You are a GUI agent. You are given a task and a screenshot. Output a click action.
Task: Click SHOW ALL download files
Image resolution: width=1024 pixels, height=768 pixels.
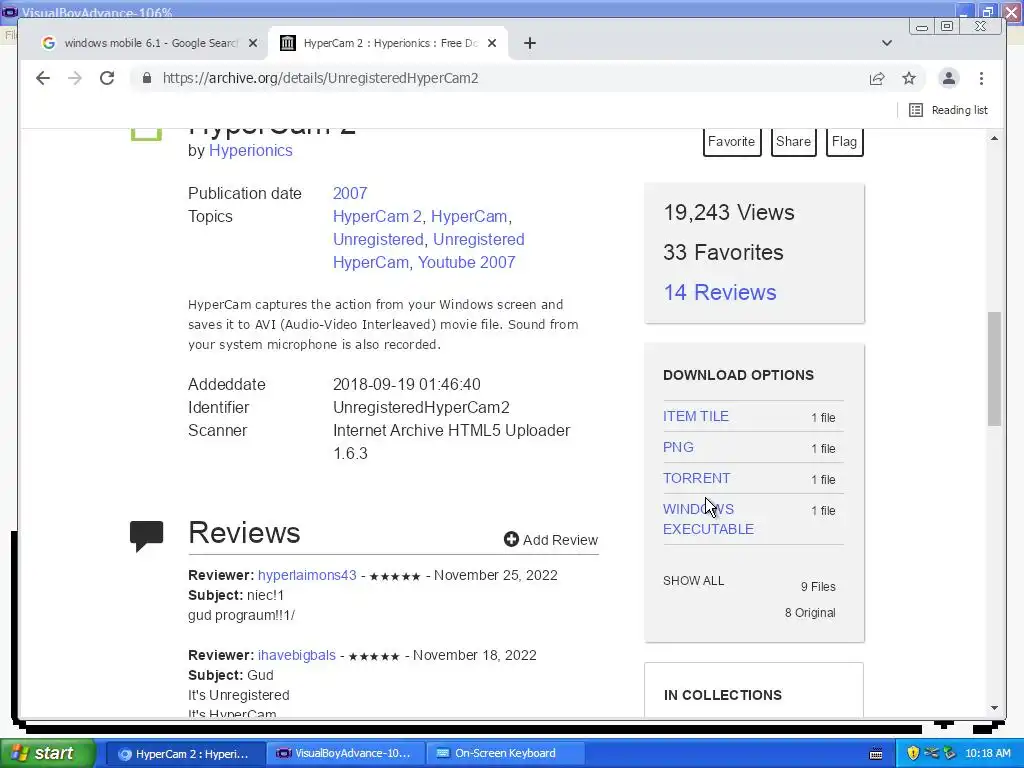click(x=694, y=581)
